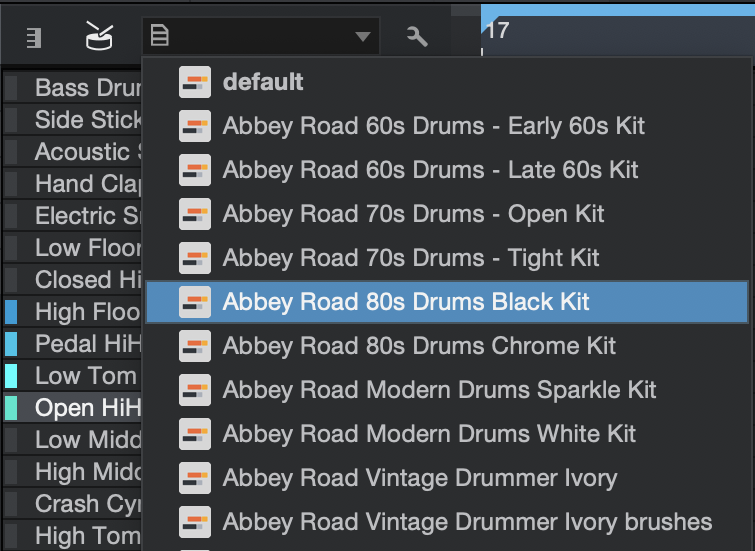Select Abbey Road 80s Drums Black Kit

tap(447, 302)
